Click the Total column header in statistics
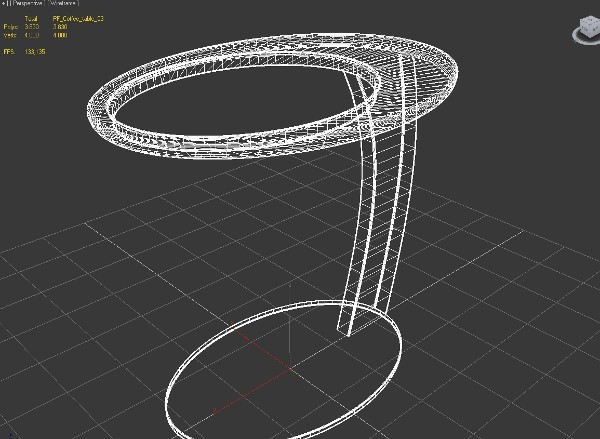600x439 pixels. (x=31, y=18)
